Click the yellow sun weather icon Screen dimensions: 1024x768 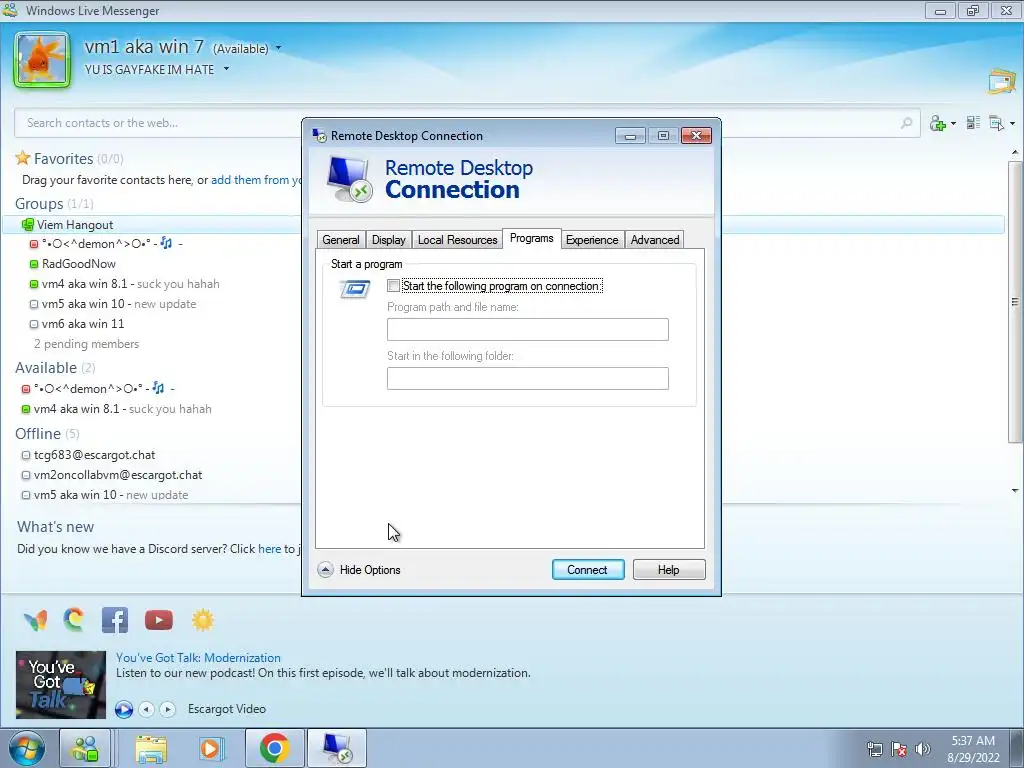[x=202, y=620]
